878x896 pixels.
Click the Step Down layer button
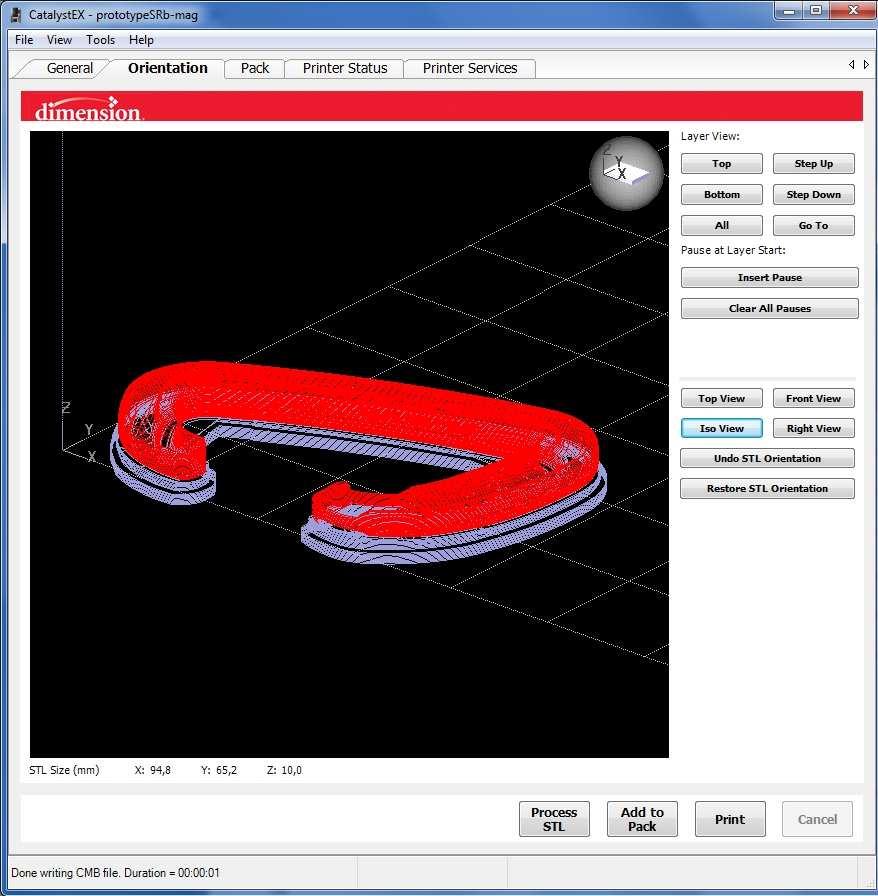point(813,194)
